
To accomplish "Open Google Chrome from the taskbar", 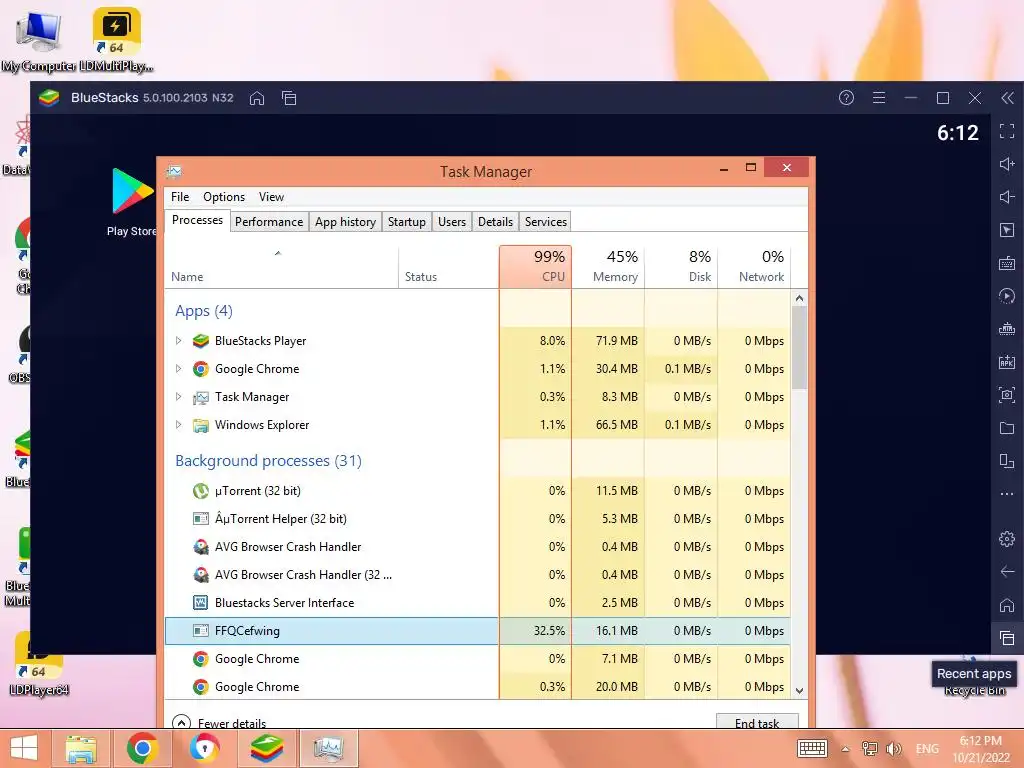I will (x=142, y=748).
